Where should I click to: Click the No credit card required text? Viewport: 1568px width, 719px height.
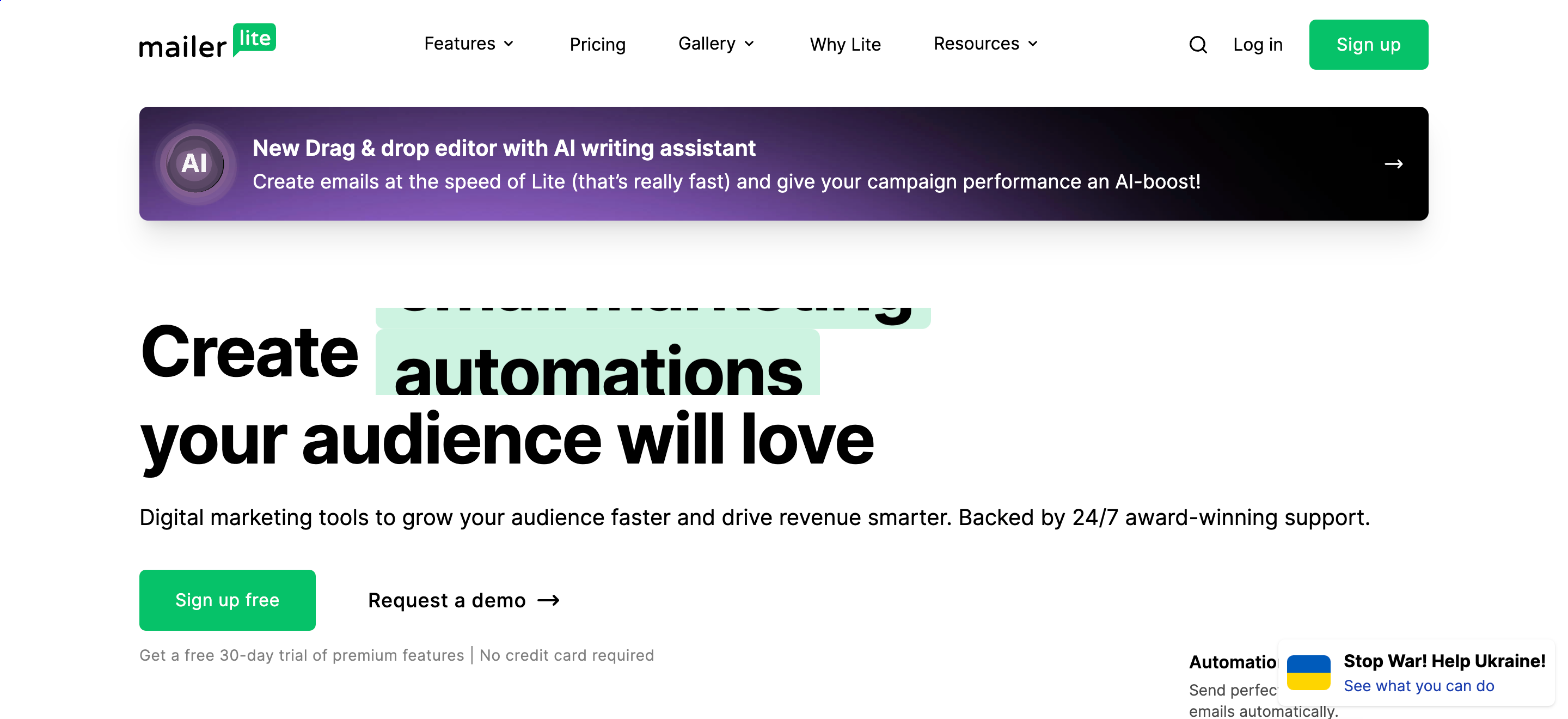coord(566,655)
